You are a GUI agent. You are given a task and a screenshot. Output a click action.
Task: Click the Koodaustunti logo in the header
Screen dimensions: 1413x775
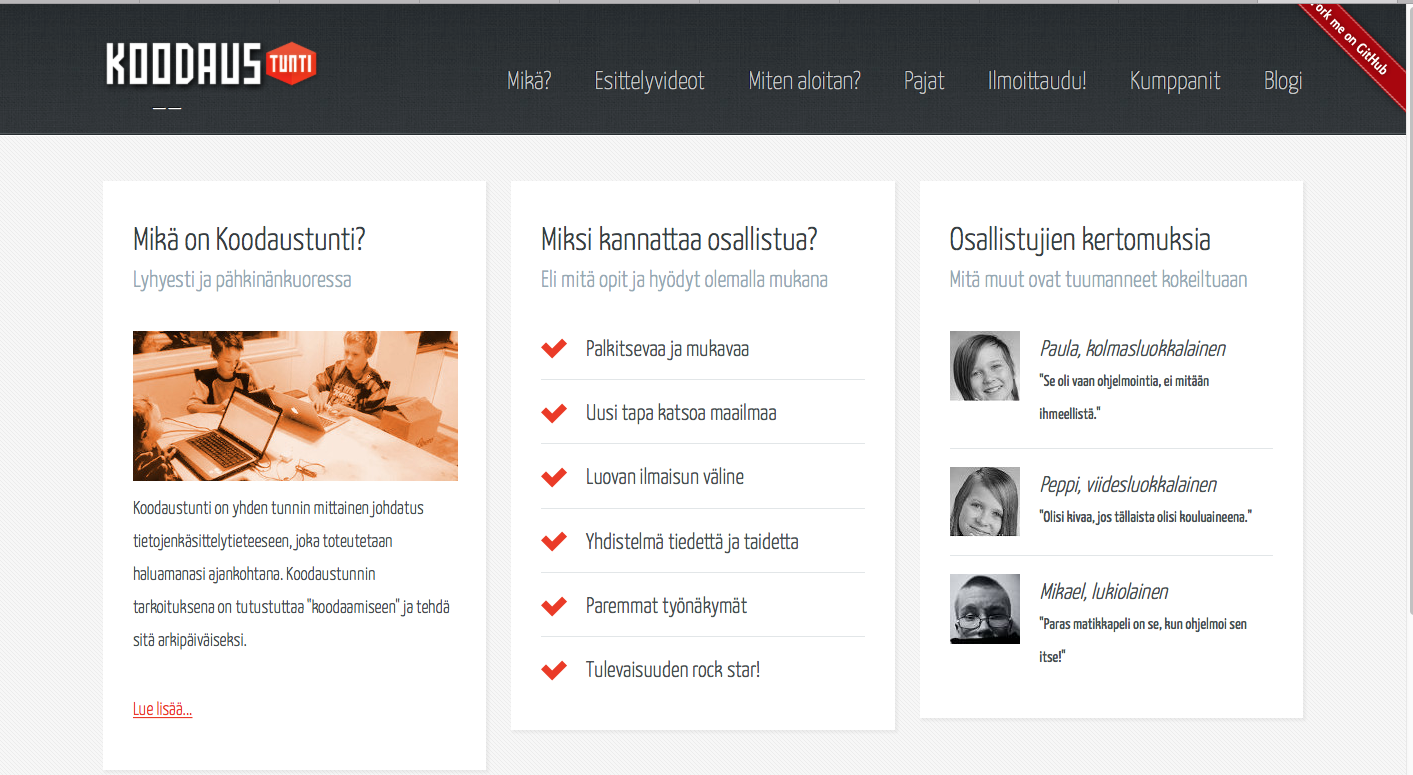211,65
